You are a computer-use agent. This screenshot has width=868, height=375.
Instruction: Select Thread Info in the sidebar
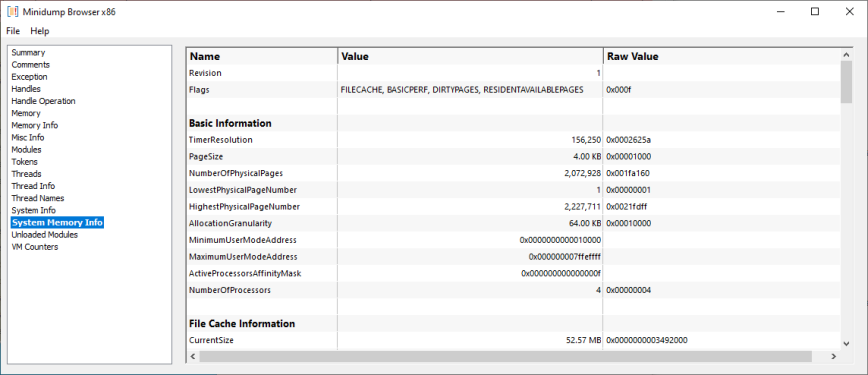tap(33, 186)
